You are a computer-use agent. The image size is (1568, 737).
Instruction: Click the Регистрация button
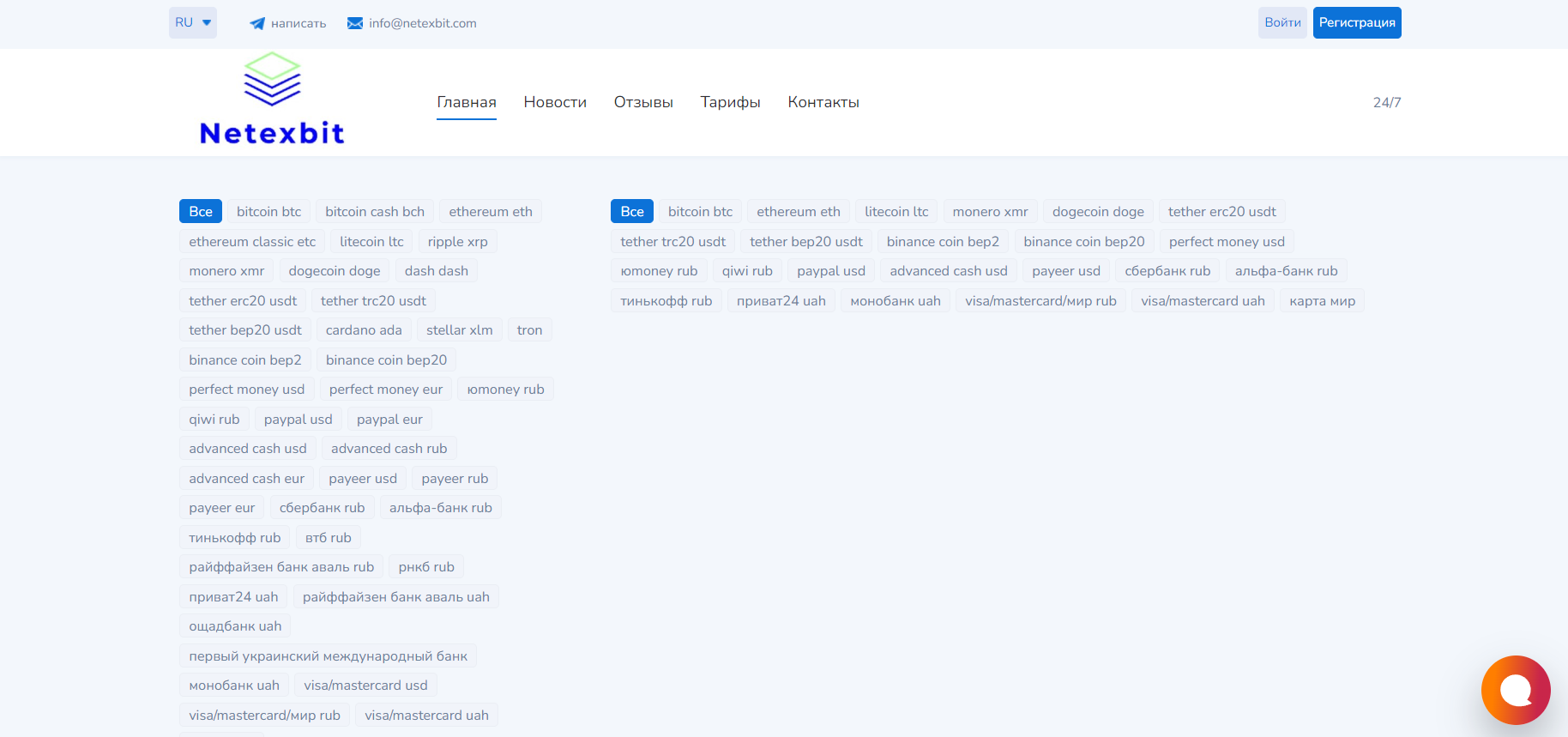1357,23
